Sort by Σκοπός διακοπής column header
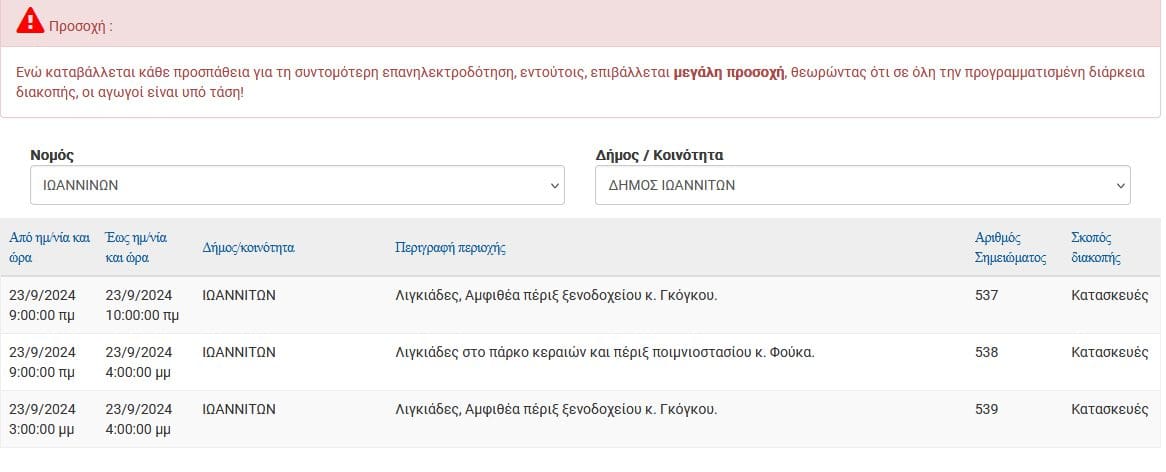 pos(1096,248)
